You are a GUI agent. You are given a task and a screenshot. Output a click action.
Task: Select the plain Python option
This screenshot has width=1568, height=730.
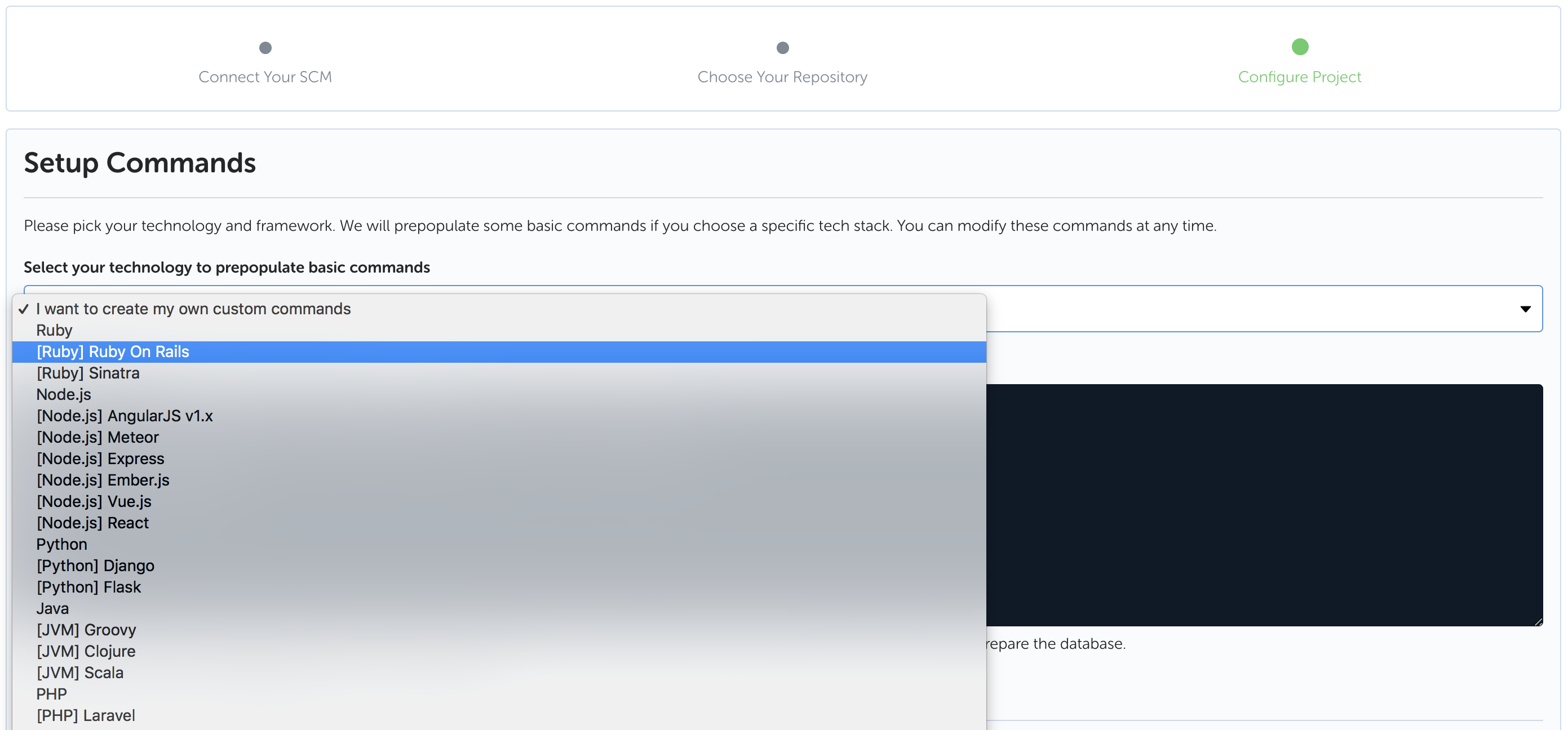coord(499,545)
